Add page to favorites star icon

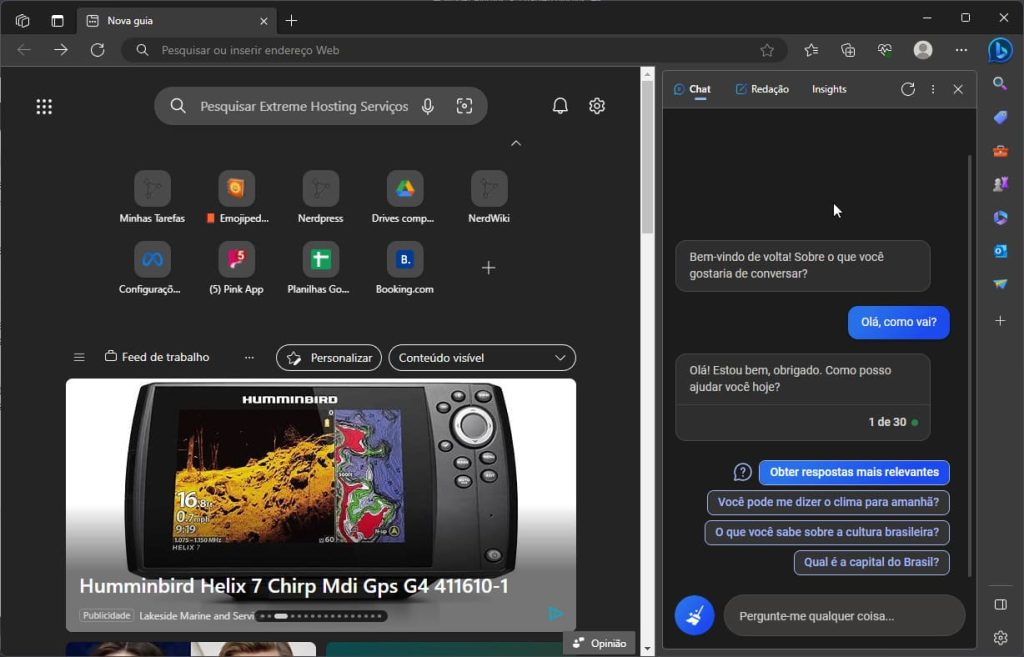tap(767, 50)
